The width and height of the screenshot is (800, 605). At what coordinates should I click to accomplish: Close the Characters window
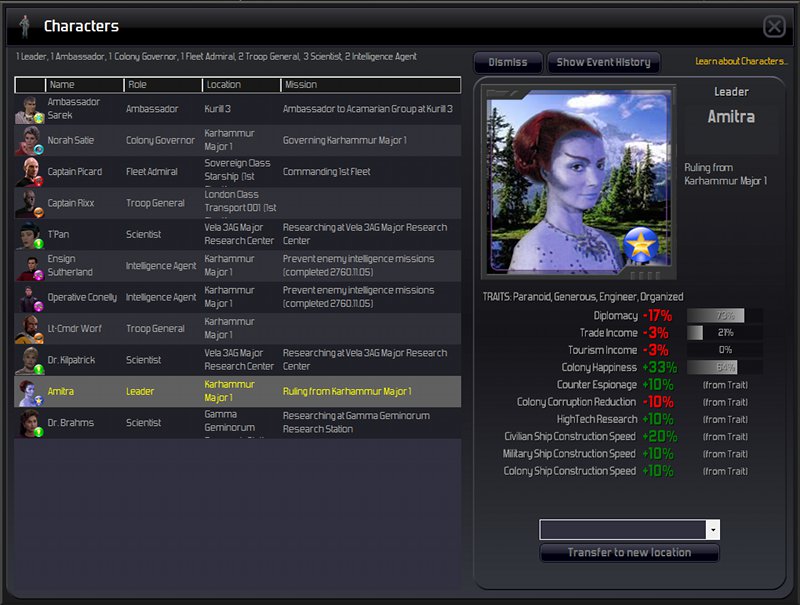774,26
